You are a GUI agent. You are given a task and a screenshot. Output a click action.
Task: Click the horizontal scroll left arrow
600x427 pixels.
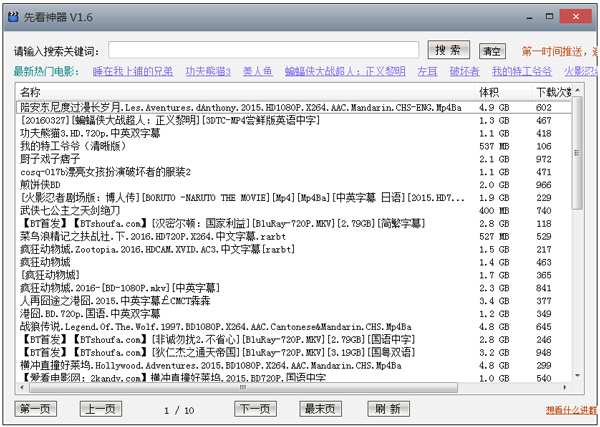tap(22, 388)
